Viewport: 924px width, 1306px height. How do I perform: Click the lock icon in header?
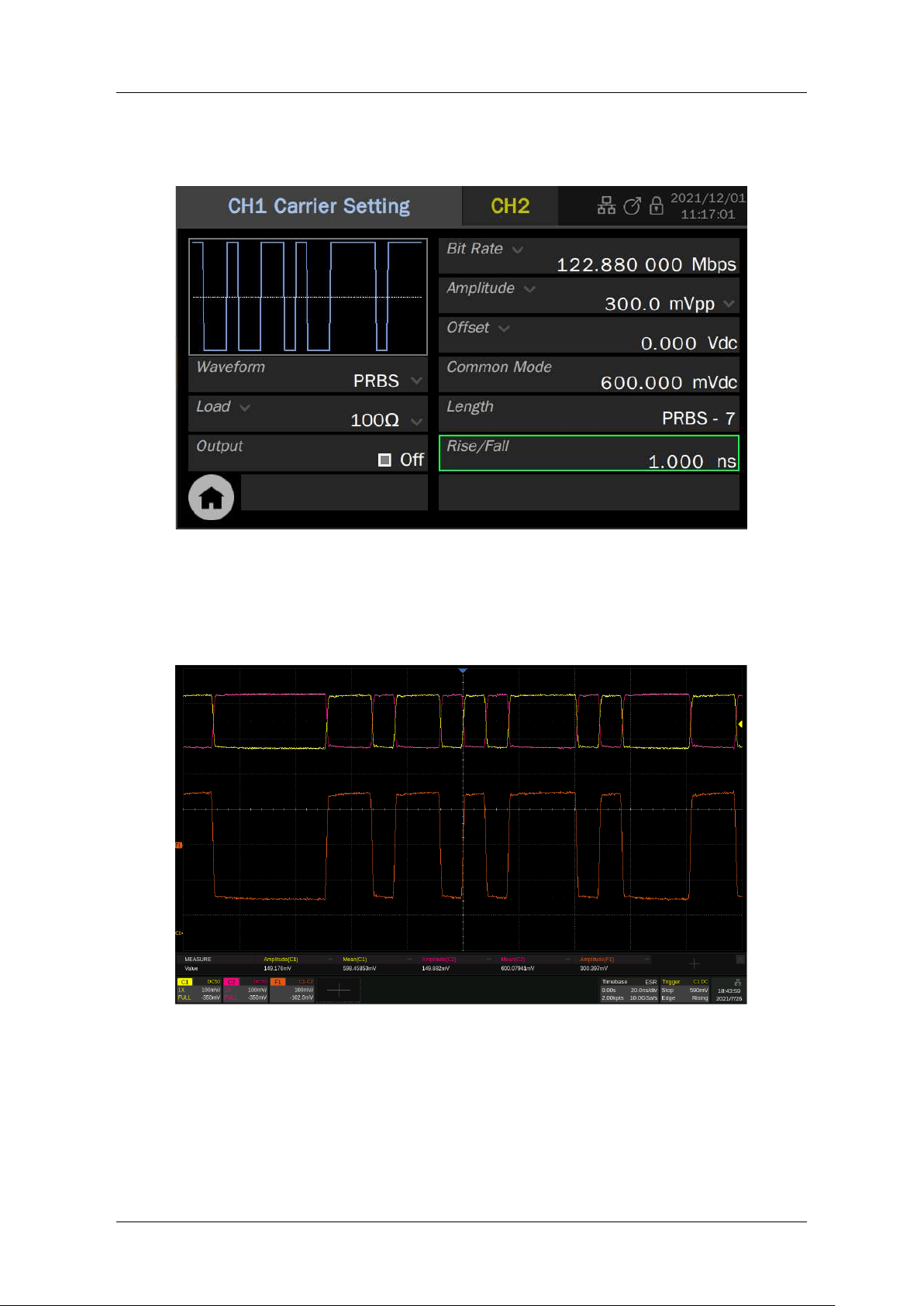(x=656, y=205)
